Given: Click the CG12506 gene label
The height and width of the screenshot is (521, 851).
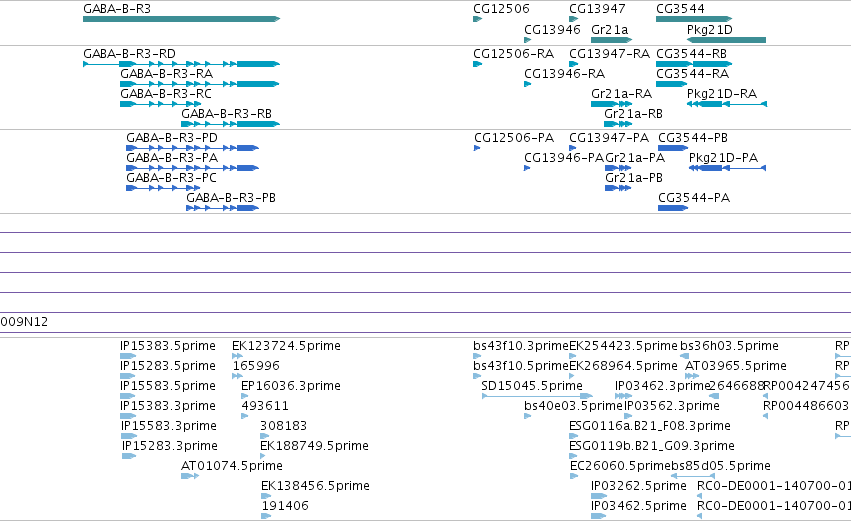Looking at the screenshot, I should tap(501, 9).
